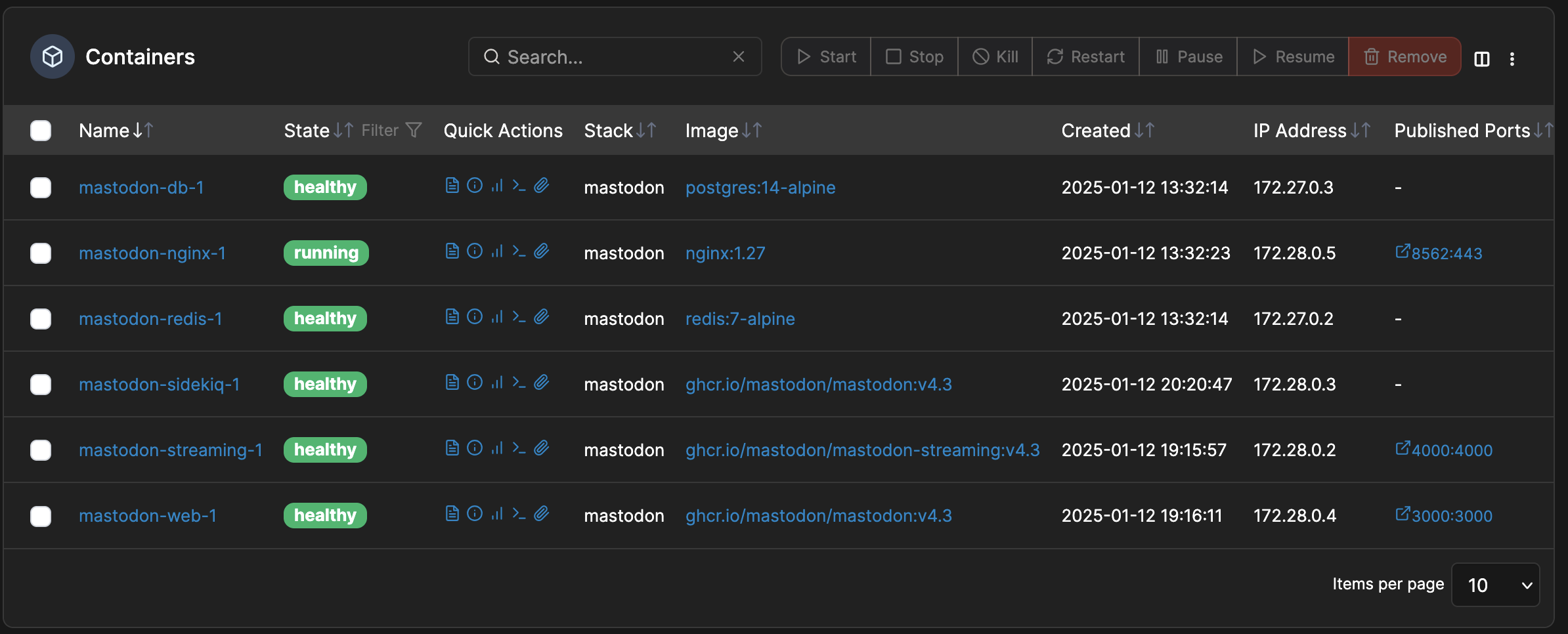Select the mastodon-redis-1 checkbox
The height and width of the screenshot is (634, 1568).
coord(41,319)
